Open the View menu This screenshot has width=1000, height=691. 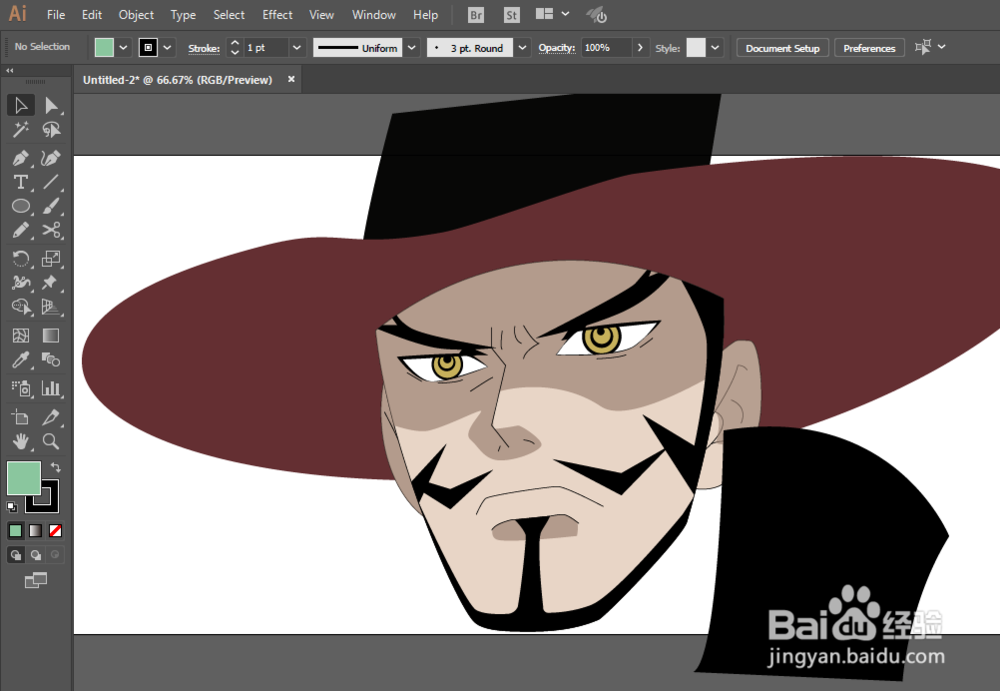coord(321,15)
